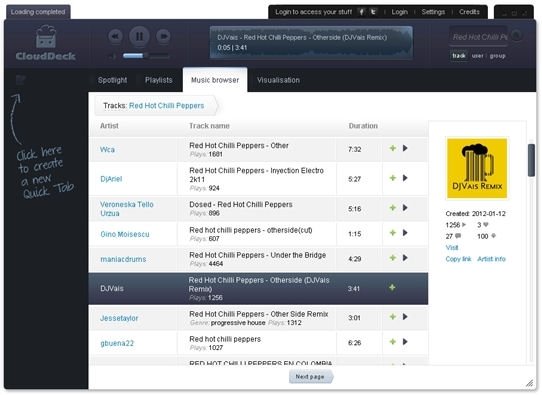Click the search magnifier icon

[516, 35]
